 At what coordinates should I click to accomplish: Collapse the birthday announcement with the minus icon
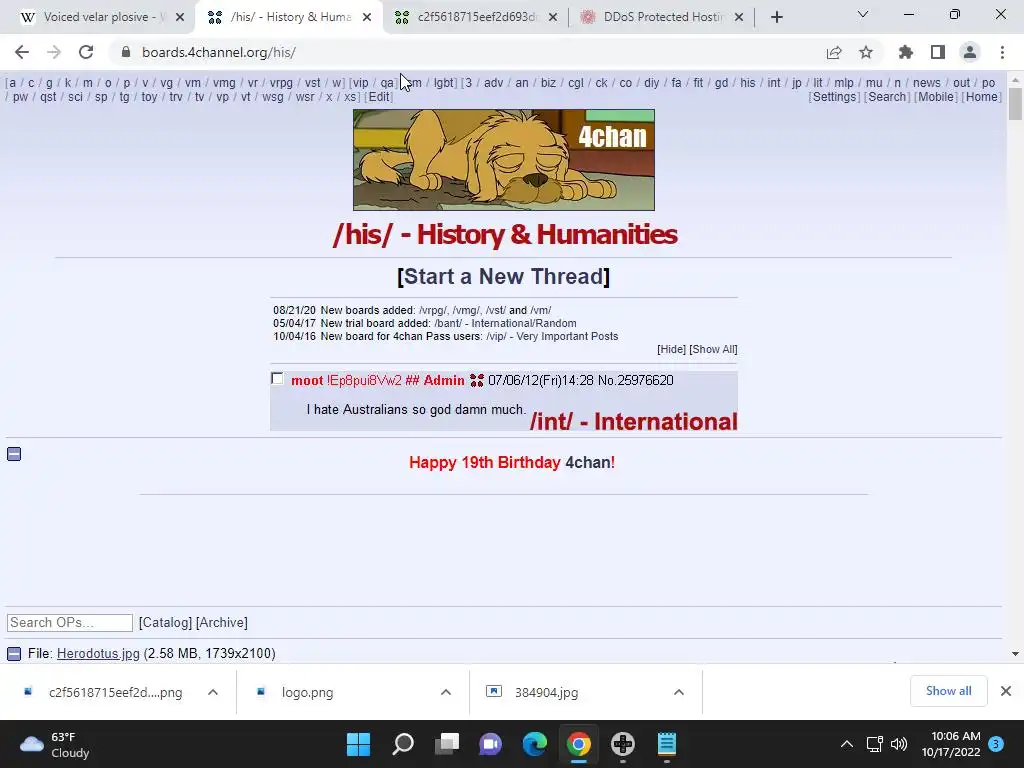point(14,454)
